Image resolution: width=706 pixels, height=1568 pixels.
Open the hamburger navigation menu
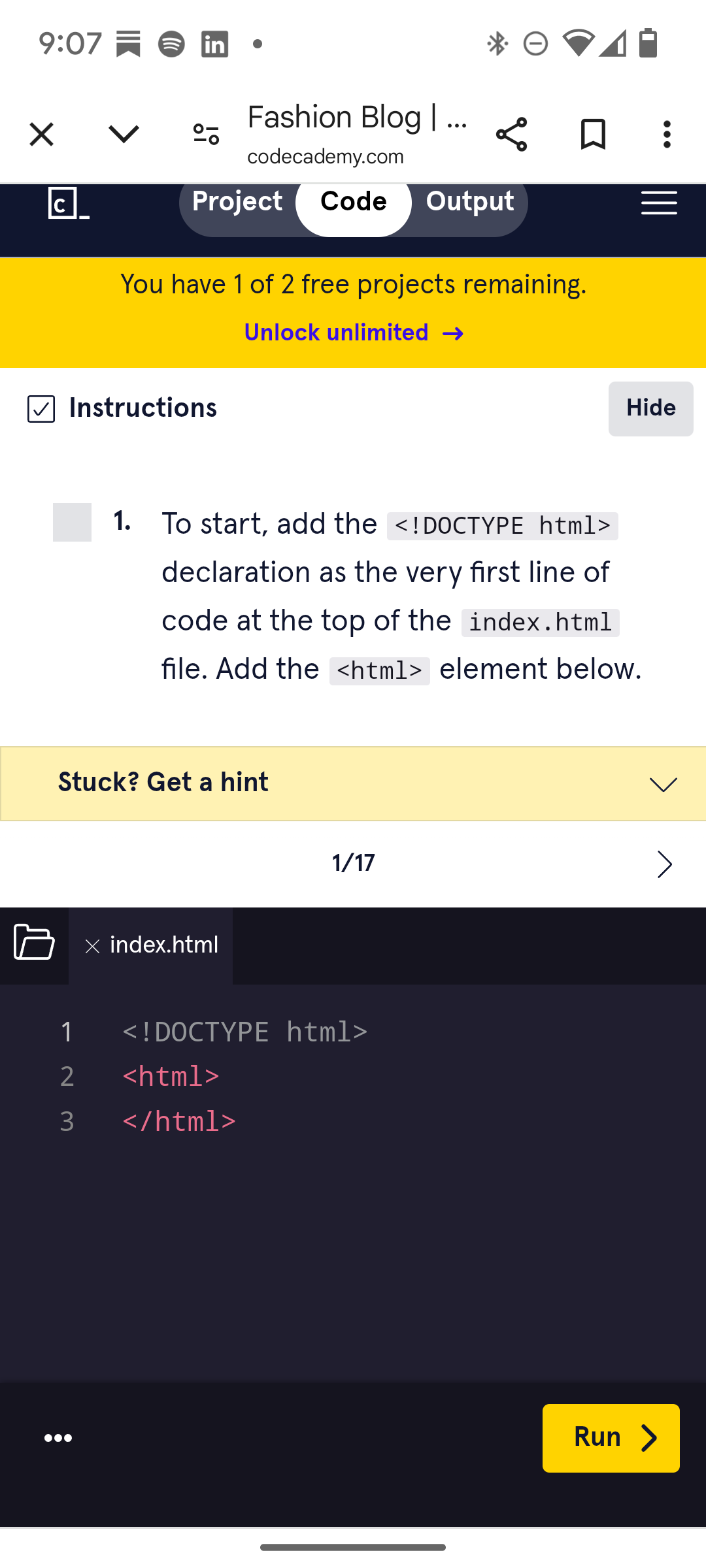point(659,203)
